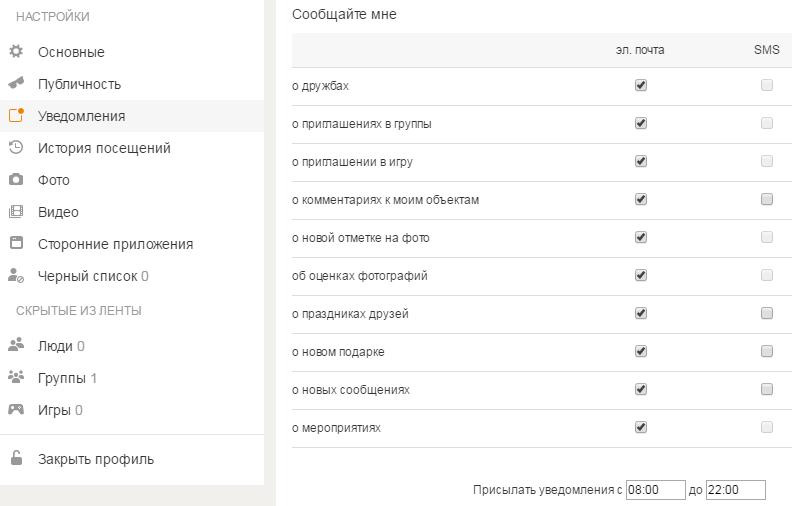Image resolution: width=792 pixels, height=506 pixels.
Task: Enable SMS for о новых сообщениях
Action: pos(767,389)
